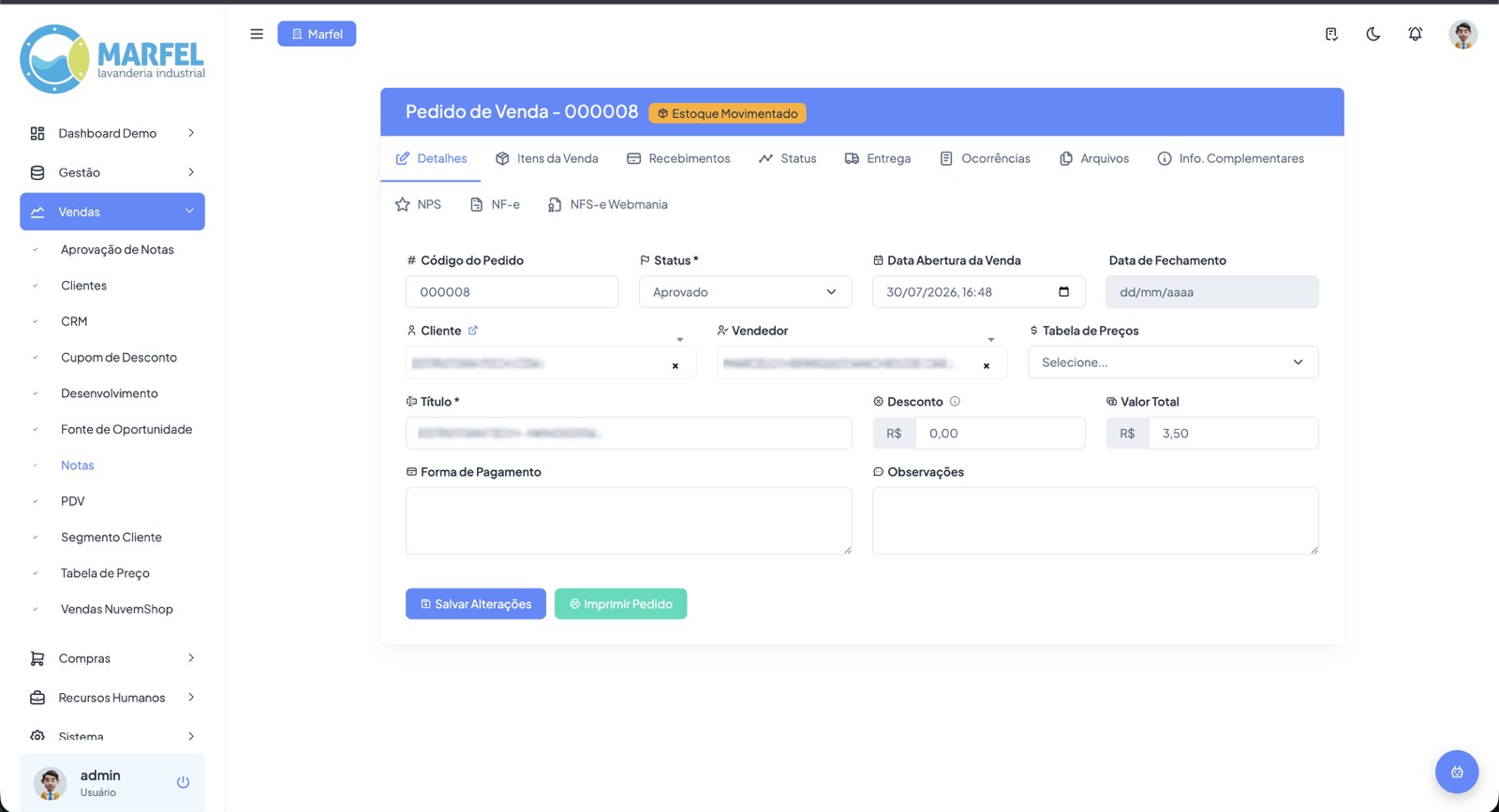Expand the Compras sidebar menu
The image size is (1499, 812).
click(x=112, y=658)
